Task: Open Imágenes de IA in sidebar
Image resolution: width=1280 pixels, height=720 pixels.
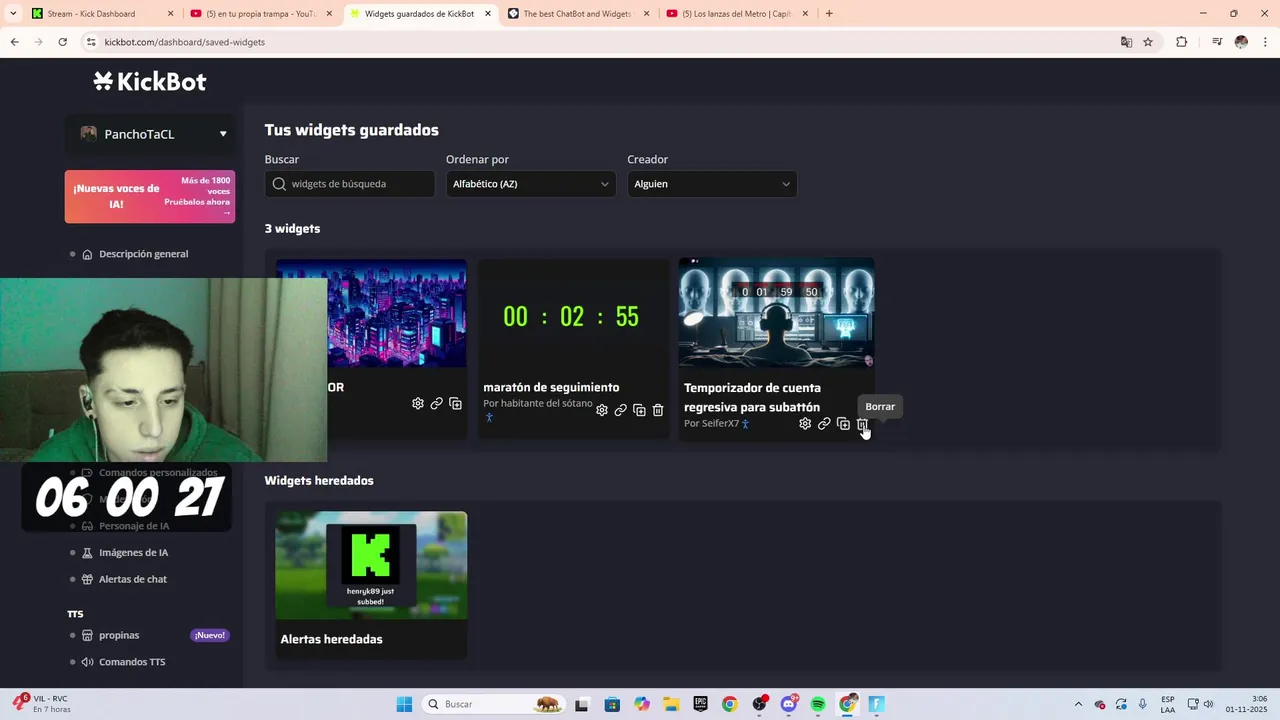Action: (133, 552)
